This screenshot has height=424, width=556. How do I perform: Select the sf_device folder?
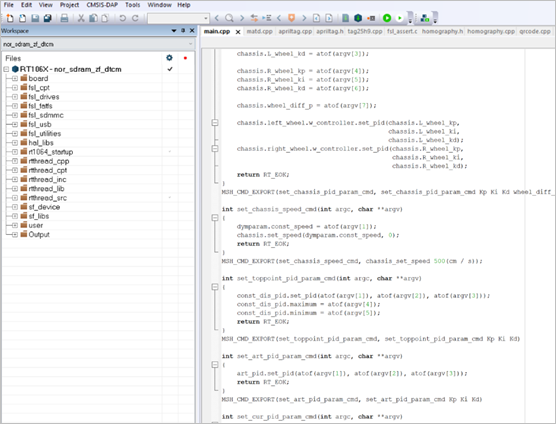[44, 207]
